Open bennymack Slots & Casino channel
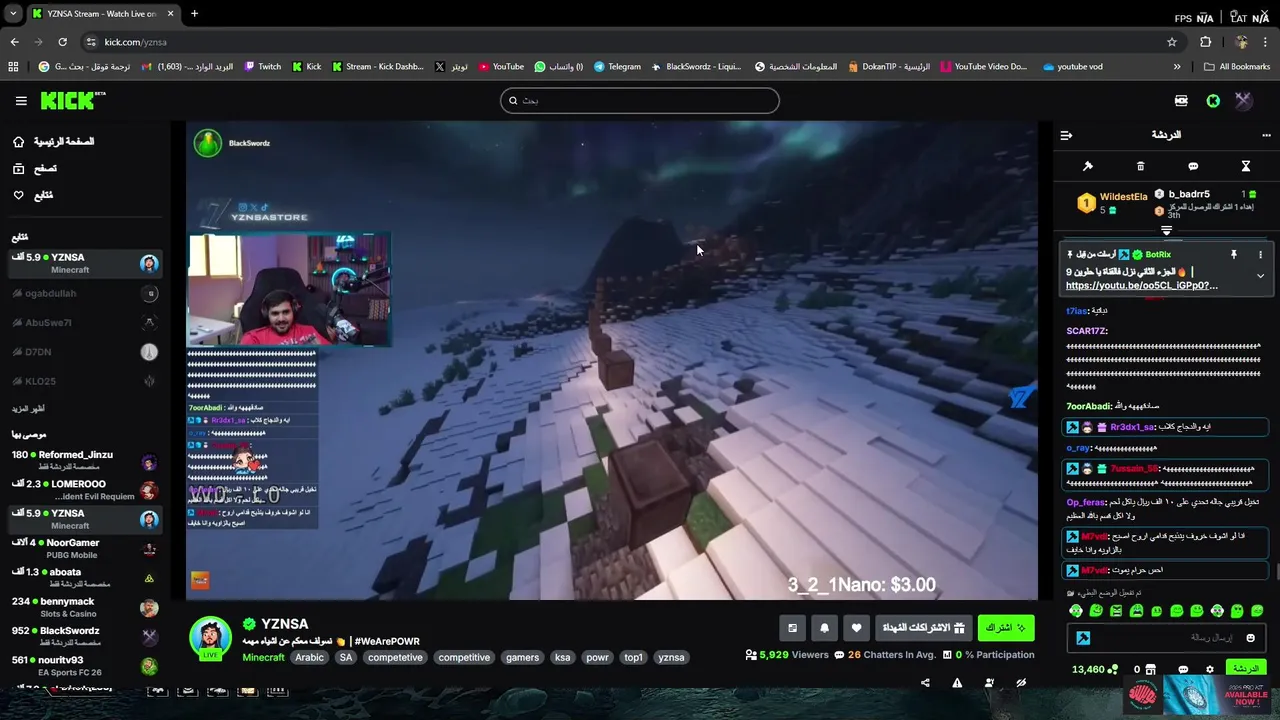This screenshot has height=720, width=1280. 84,607
